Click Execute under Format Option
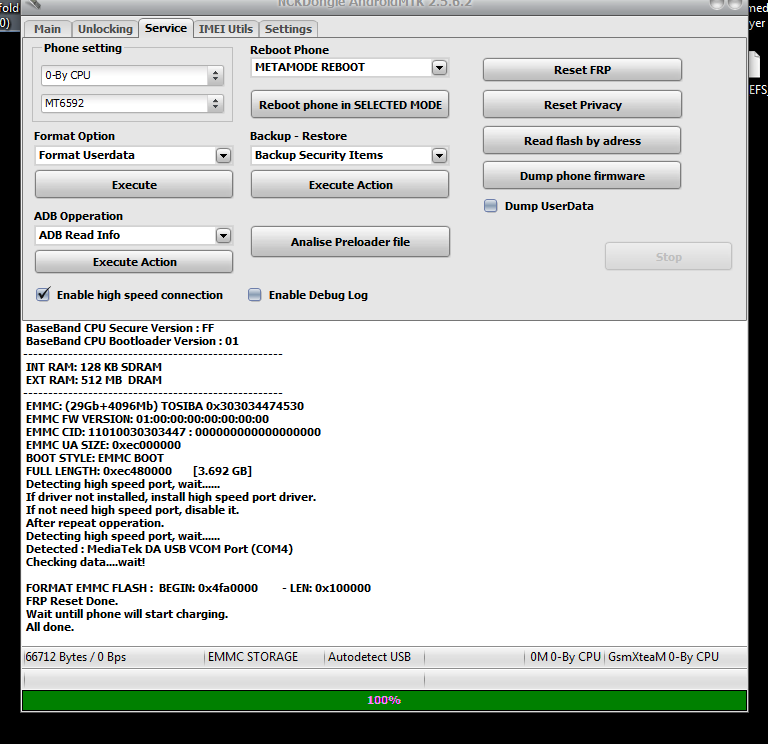This screenshot has width=768, height=744. 134,185
